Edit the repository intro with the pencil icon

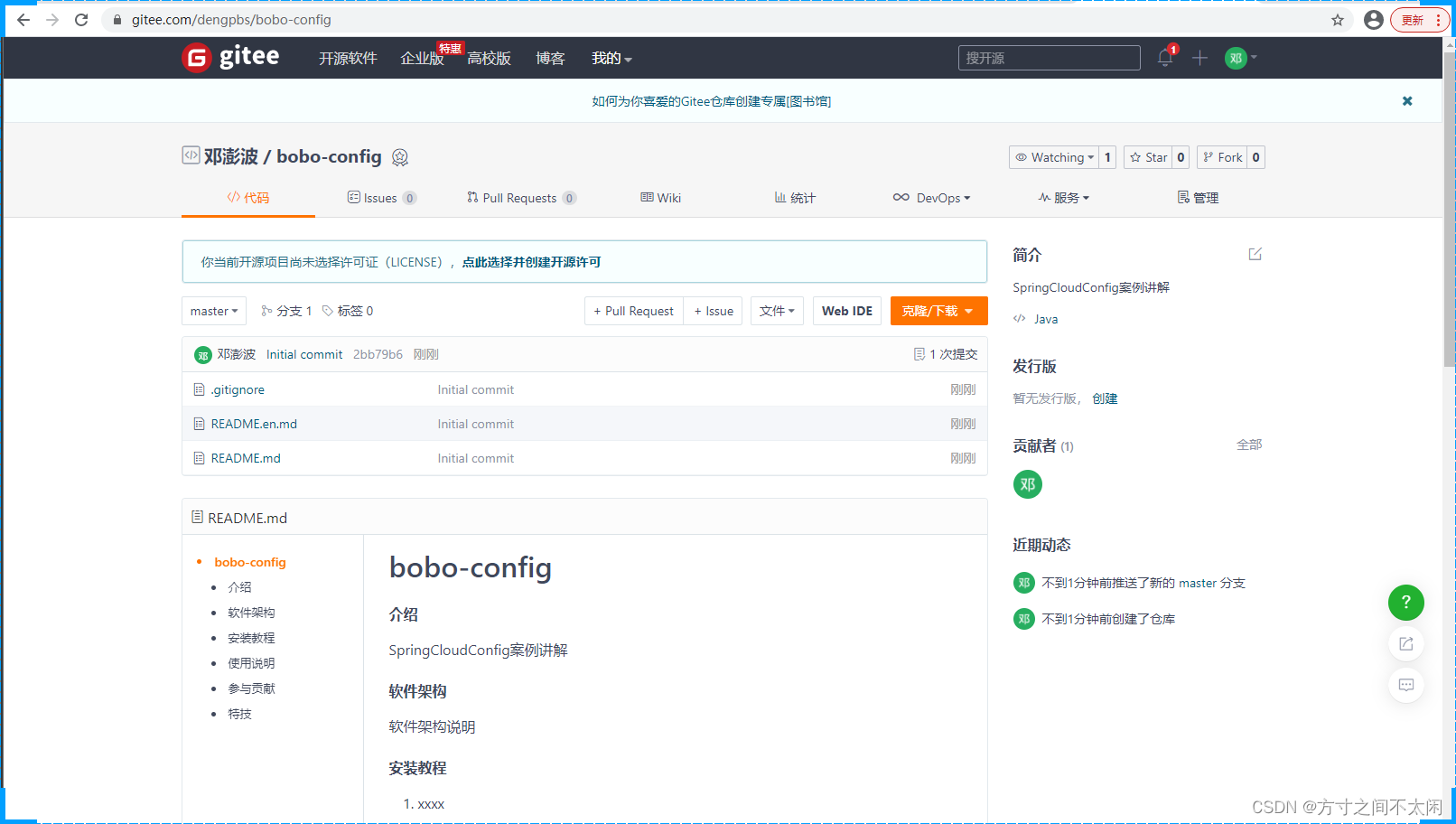point(1255,254)
